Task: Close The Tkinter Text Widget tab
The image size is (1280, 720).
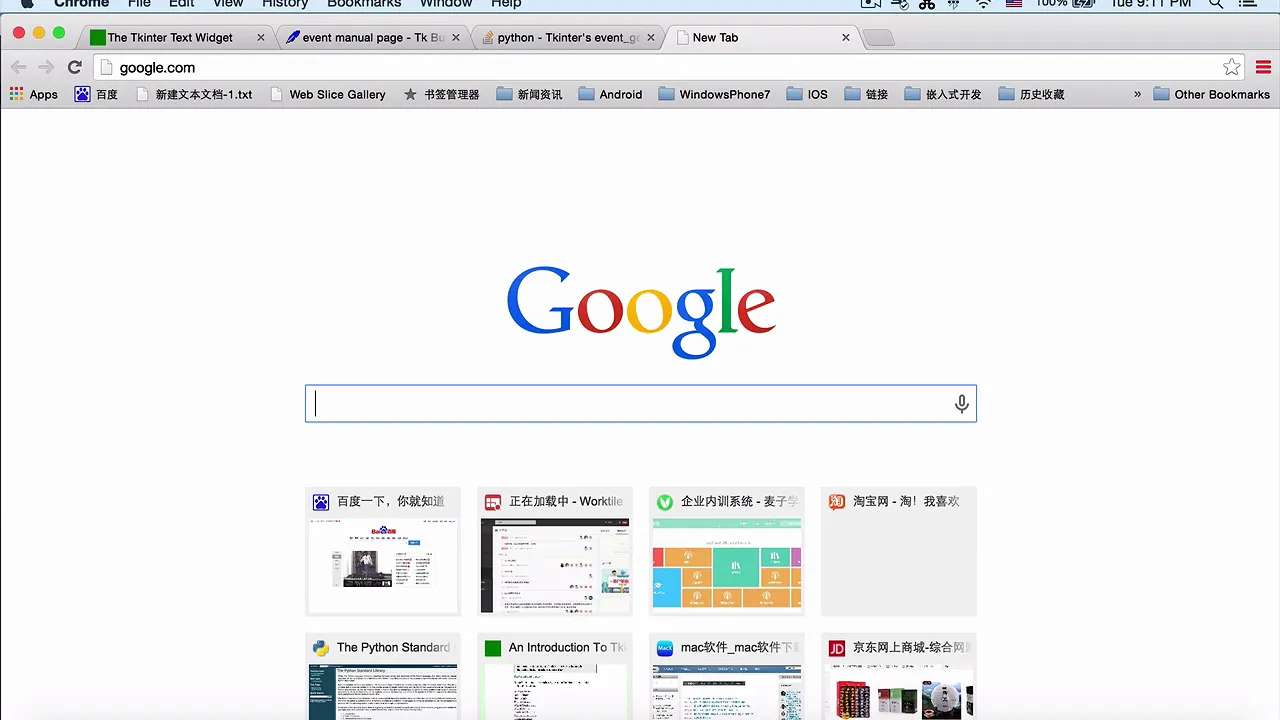Action: 261,38
